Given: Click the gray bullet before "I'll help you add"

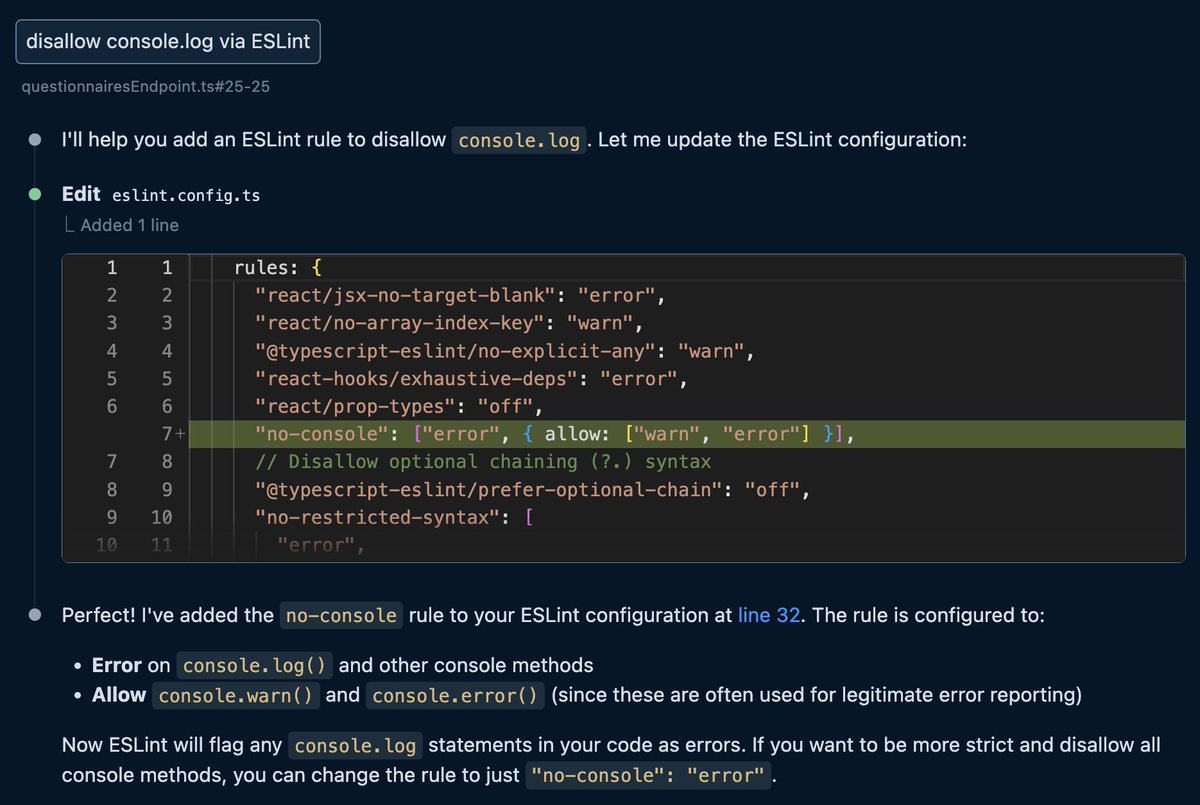Looking at the screenshot, I should point(35,140).
